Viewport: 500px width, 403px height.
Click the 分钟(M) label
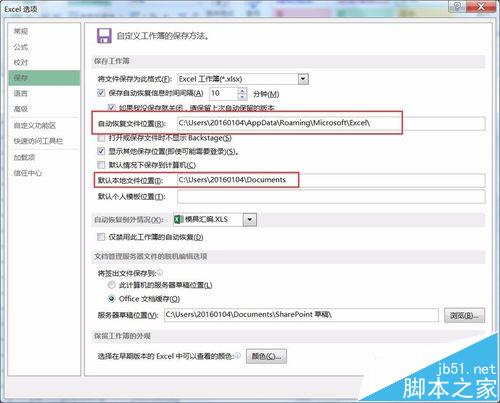(266, 94)
